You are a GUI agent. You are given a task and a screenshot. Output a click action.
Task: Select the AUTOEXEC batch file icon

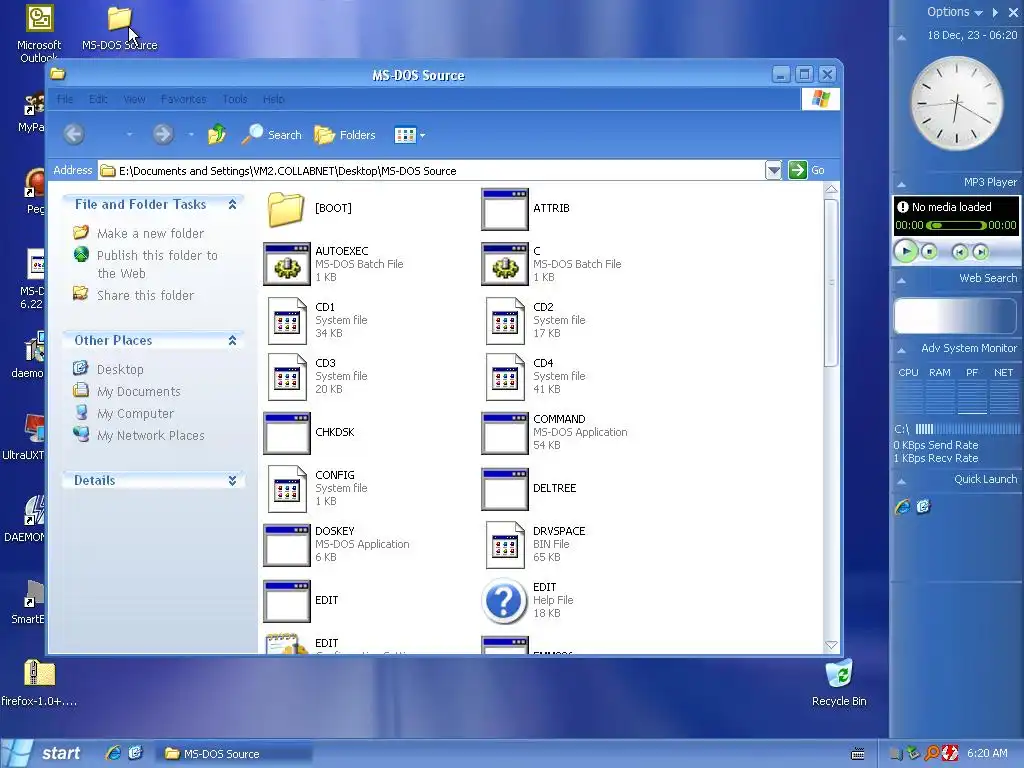click(287, 264)
